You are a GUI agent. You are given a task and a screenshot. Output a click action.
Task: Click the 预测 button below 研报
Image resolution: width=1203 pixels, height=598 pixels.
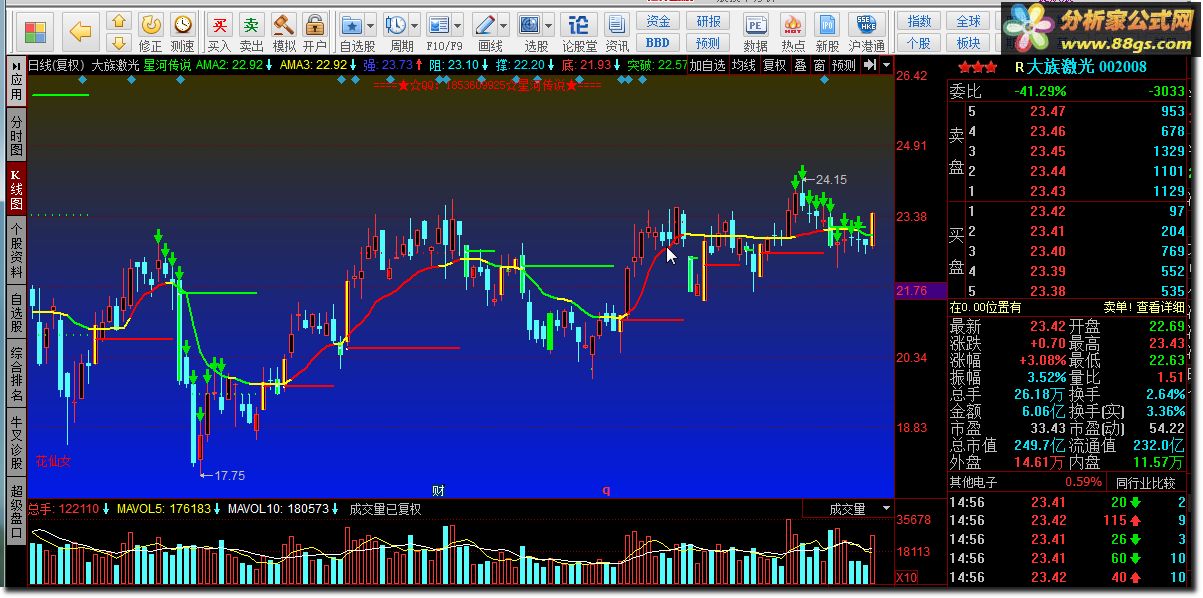pos(708,43)
